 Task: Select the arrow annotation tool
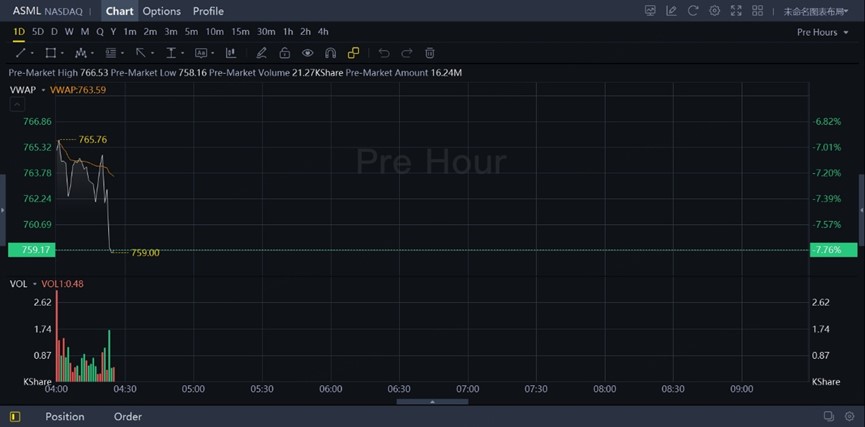(x=141, y=53)
